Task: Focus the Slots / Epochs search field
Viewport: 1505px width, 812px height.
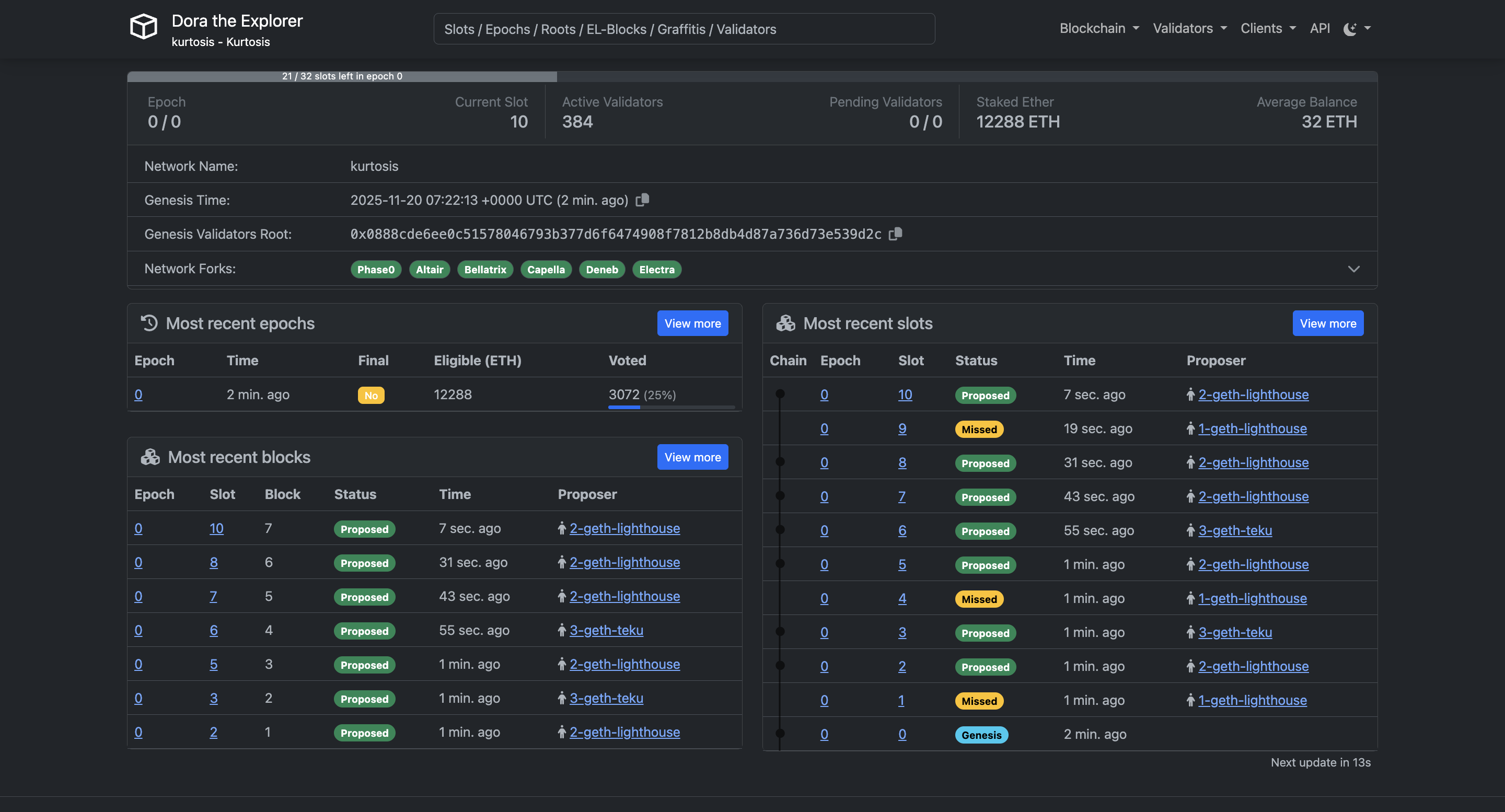Action: click(x=684, y=29)
